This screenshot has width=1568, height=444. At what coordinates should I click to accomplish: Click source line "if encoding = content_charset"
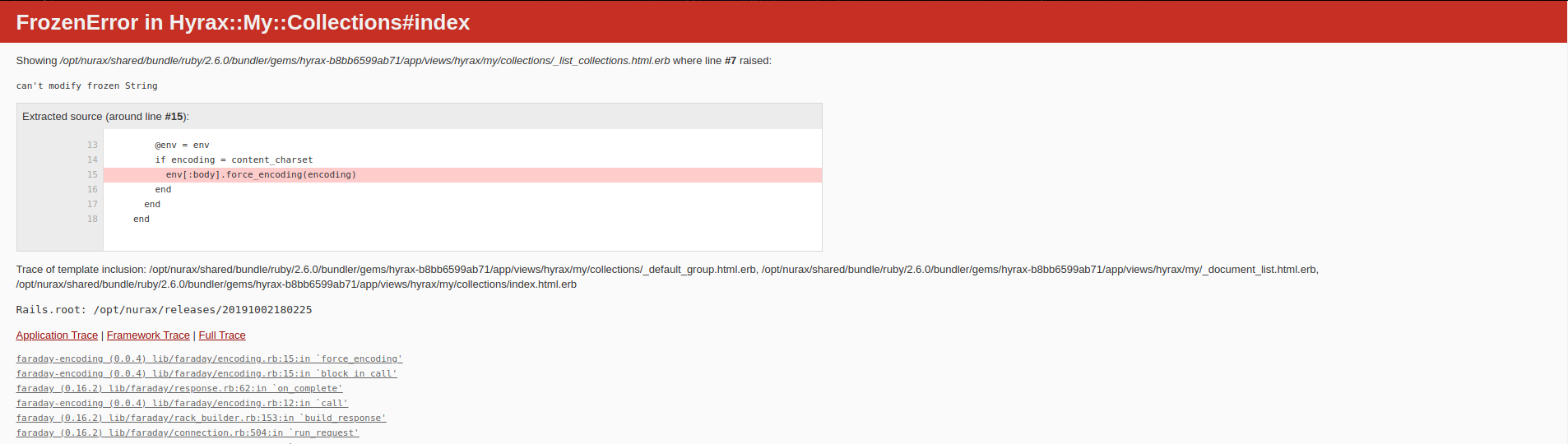234,160
